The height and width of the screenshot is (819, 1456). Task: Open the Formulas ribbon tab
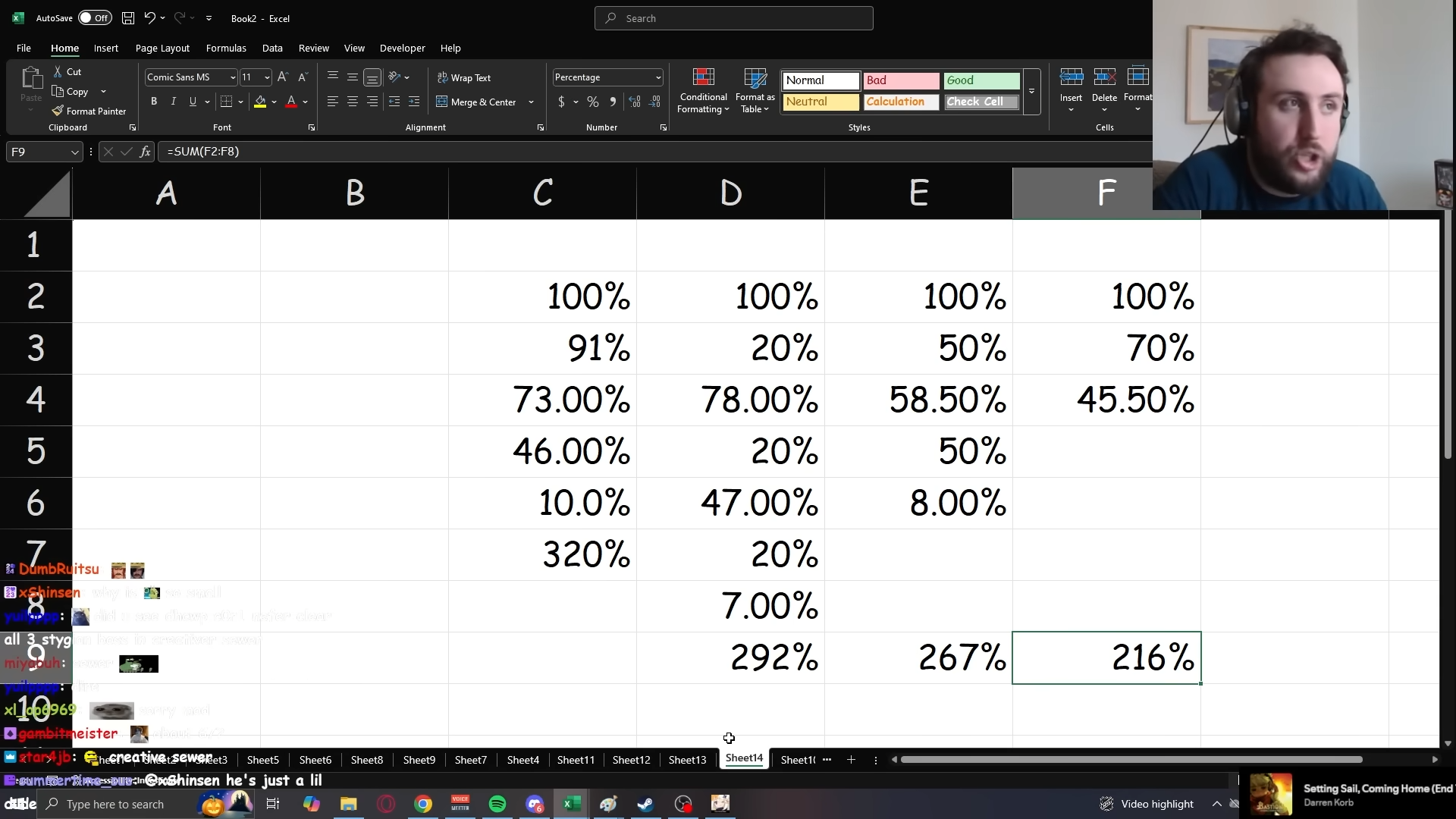226,48
